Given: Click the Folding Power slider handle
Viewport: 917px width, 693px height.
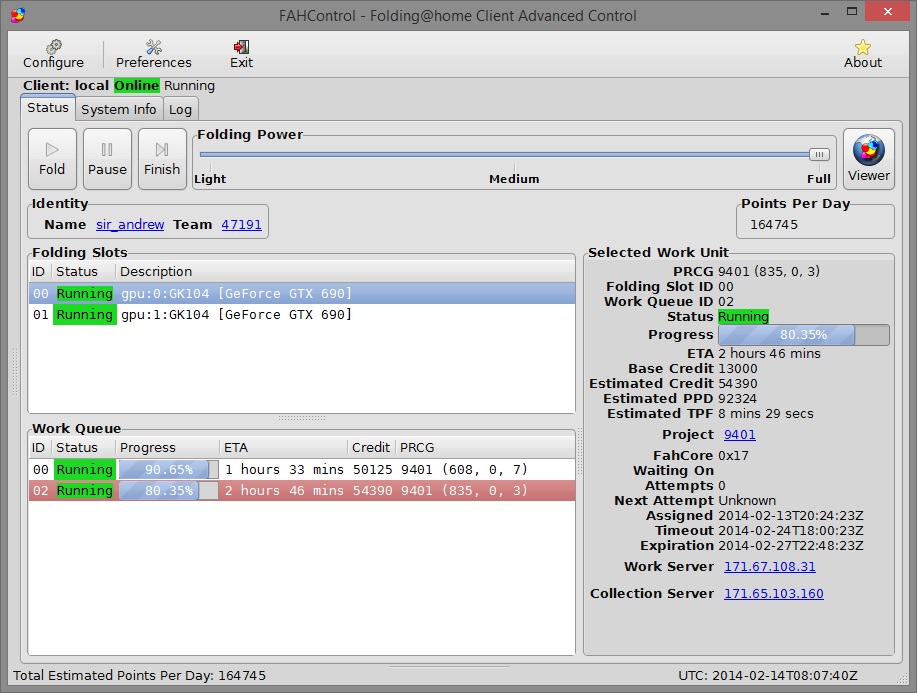Looking at the screenshot, I should click(x=819, y=154).
